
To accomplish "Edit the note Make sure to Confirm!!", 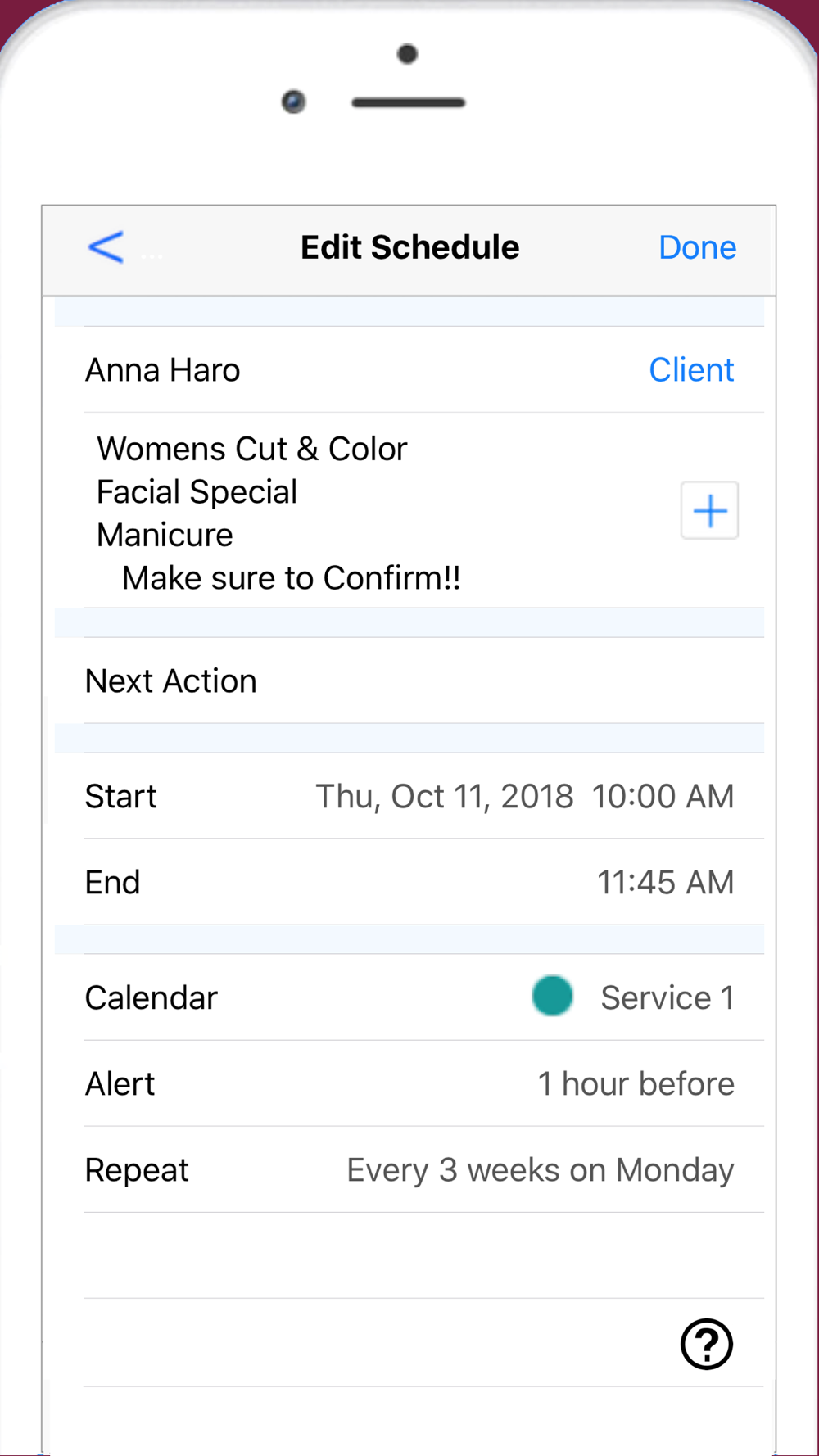I will click(291, 578).
